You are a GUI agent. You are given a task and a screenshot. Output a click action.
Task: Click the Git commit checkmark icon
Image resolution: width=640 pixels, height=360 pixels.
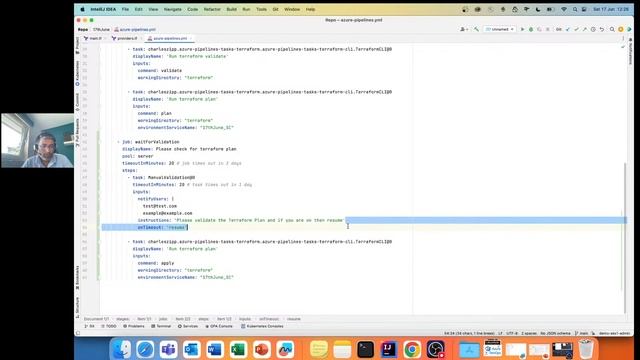pos(576,29)
